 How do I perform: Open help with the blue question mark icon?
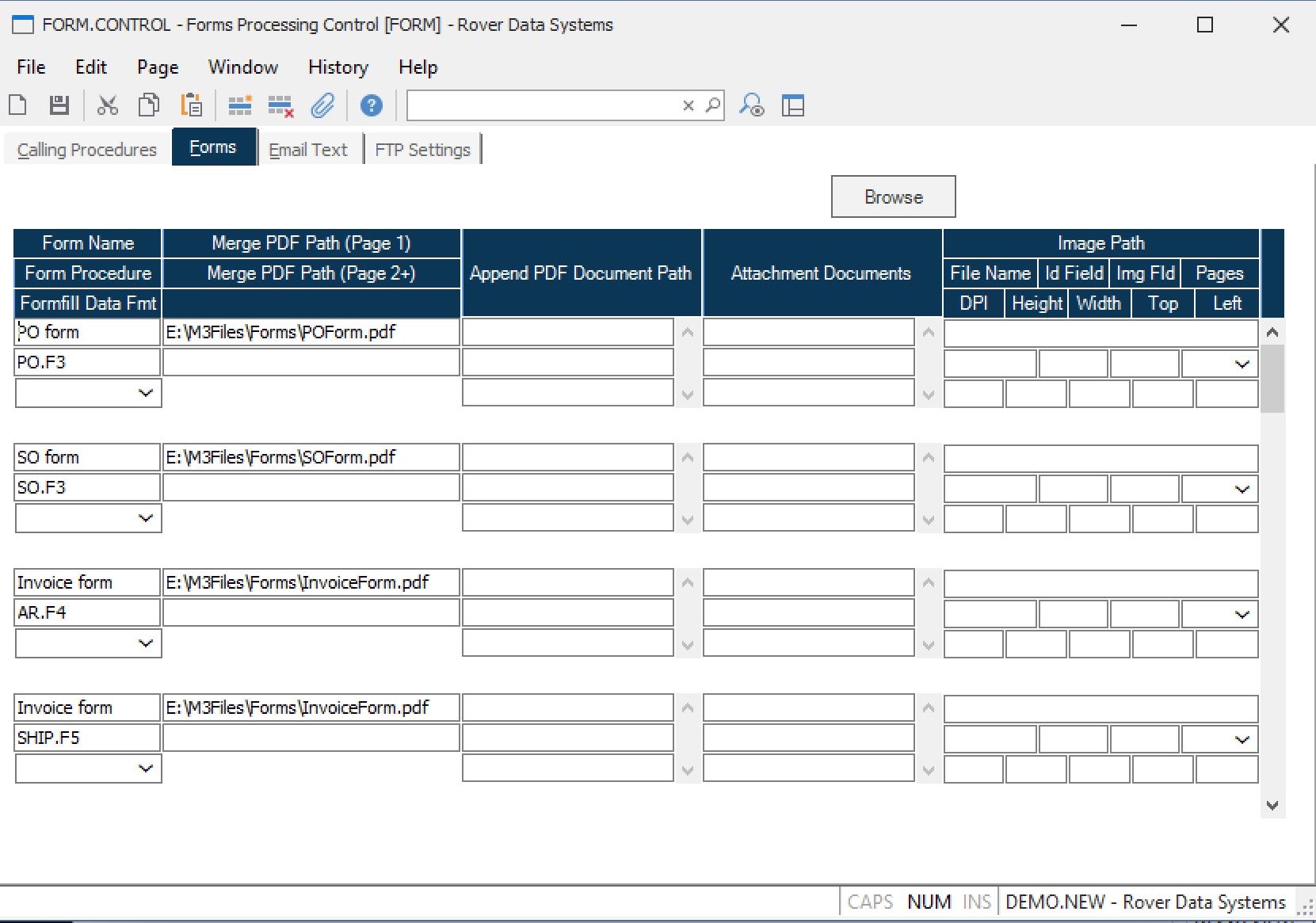[x=371, y=105]
